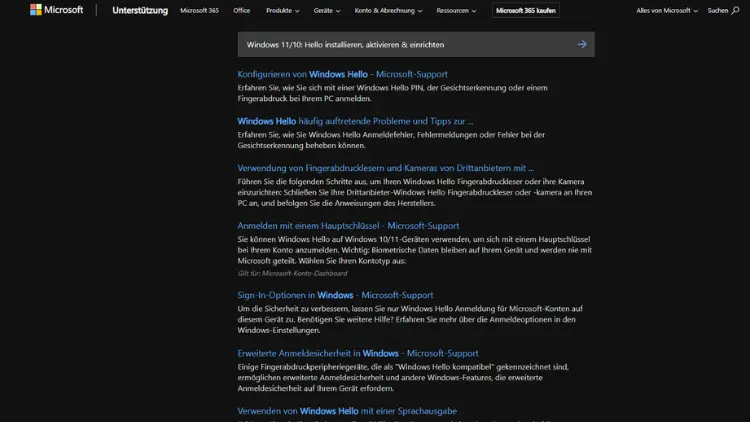Open Verwenden von Windows Hello mit Sprachausgabe

347,411
